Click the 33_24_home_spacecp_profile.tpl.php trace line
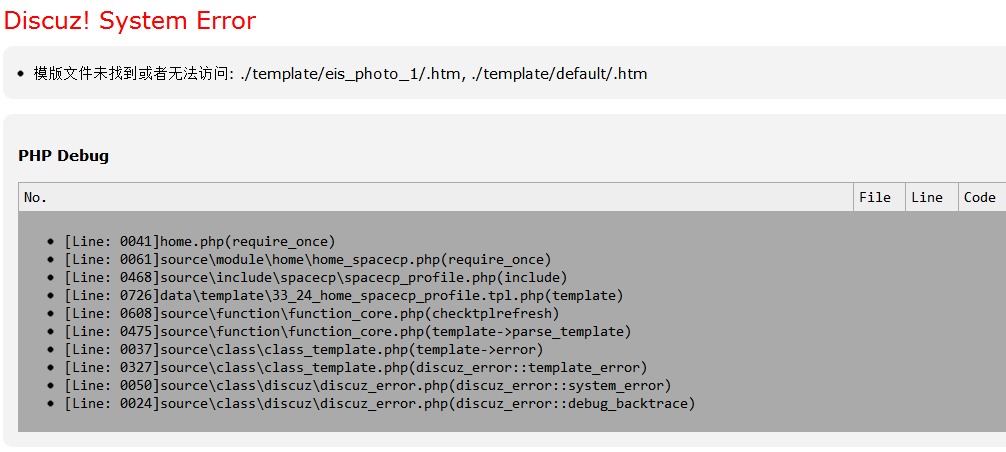This screenshot has height=452, width=1006. tap(344, 296)
